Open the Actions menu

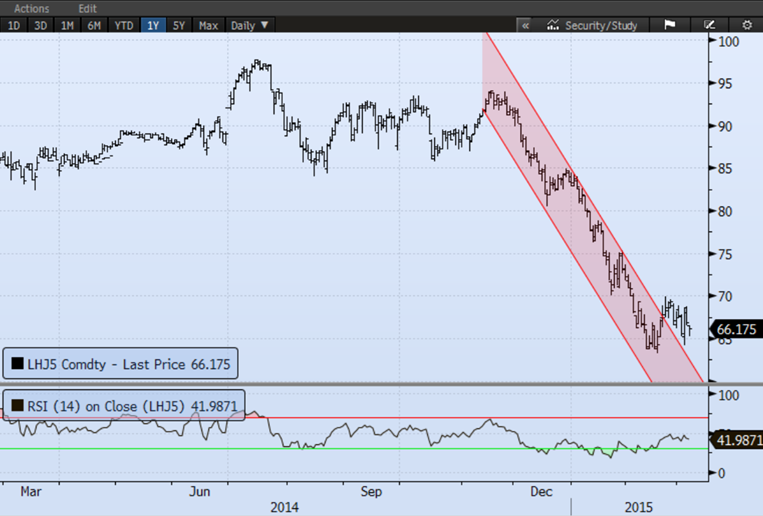[x=31, y=8]
